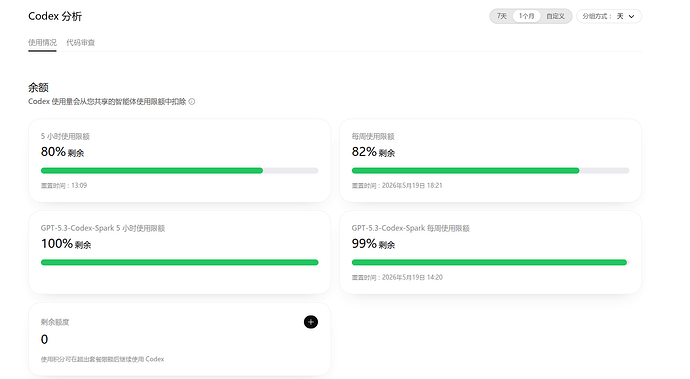Switch to the 代码审查 tab

pos(81,43)
